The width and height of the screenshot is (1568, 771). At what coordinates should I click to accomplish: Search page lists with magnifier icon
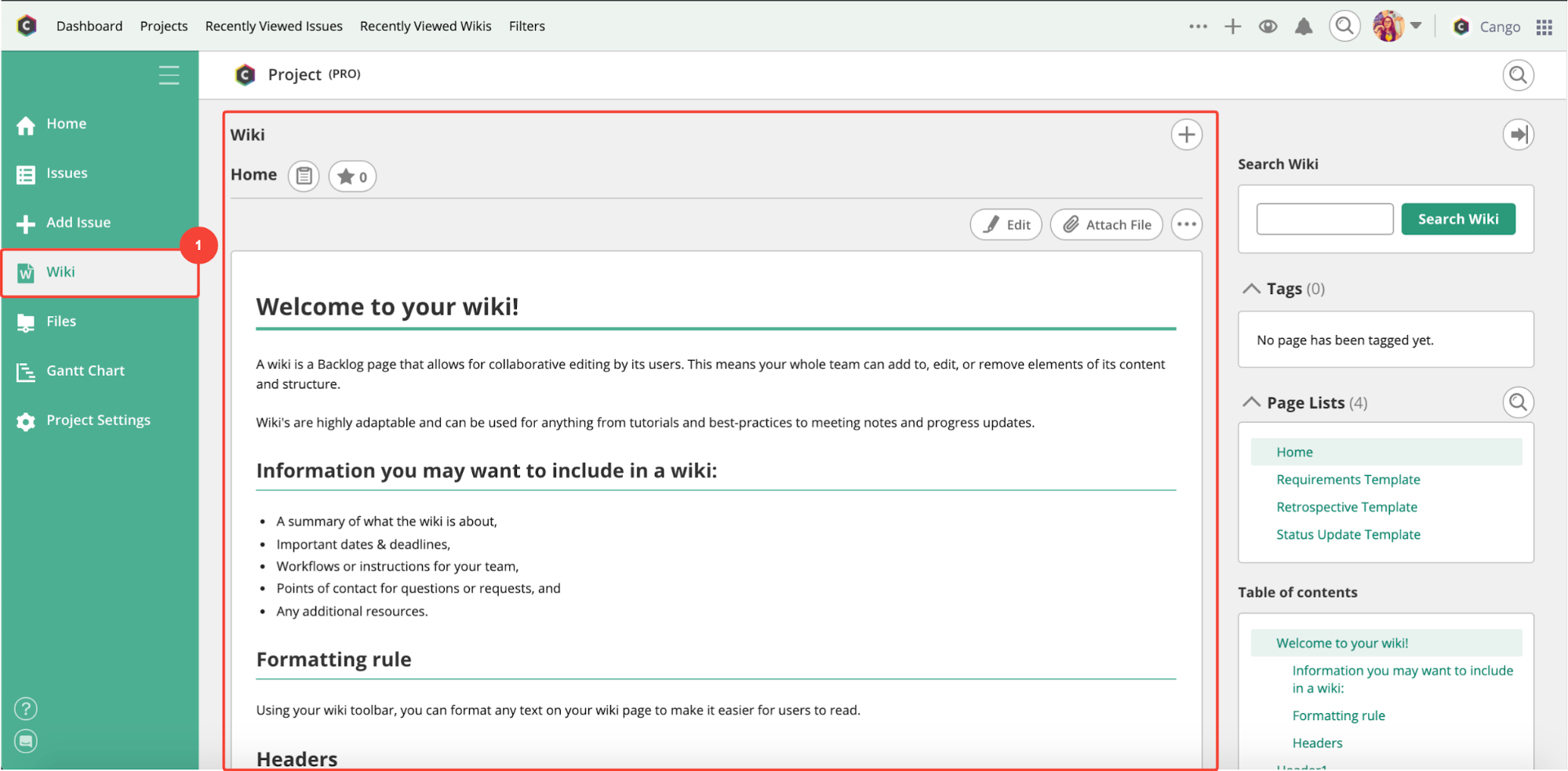(x=1518, y=402)
